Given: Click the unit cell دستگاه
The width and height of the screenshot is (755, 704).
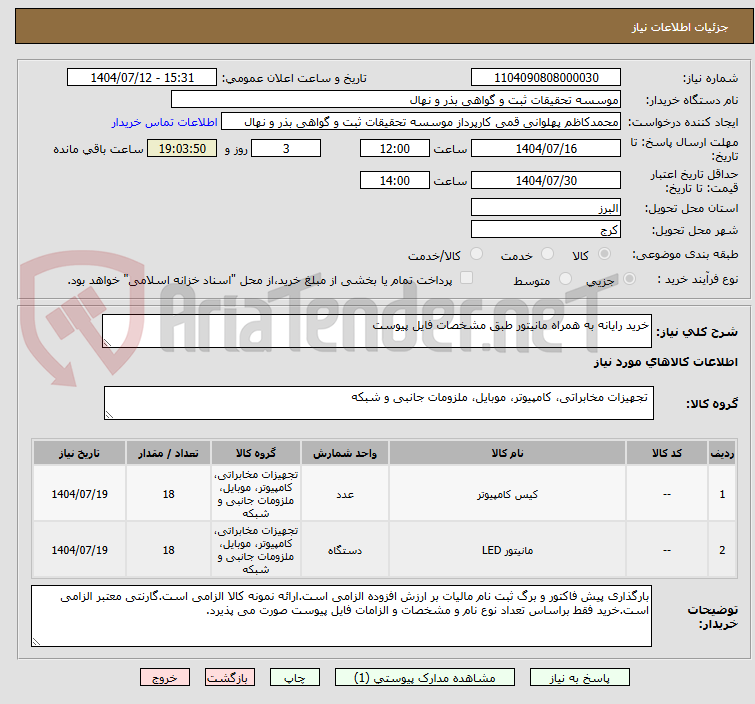Looking at the screenshot, I should click(x=345, y=550).
